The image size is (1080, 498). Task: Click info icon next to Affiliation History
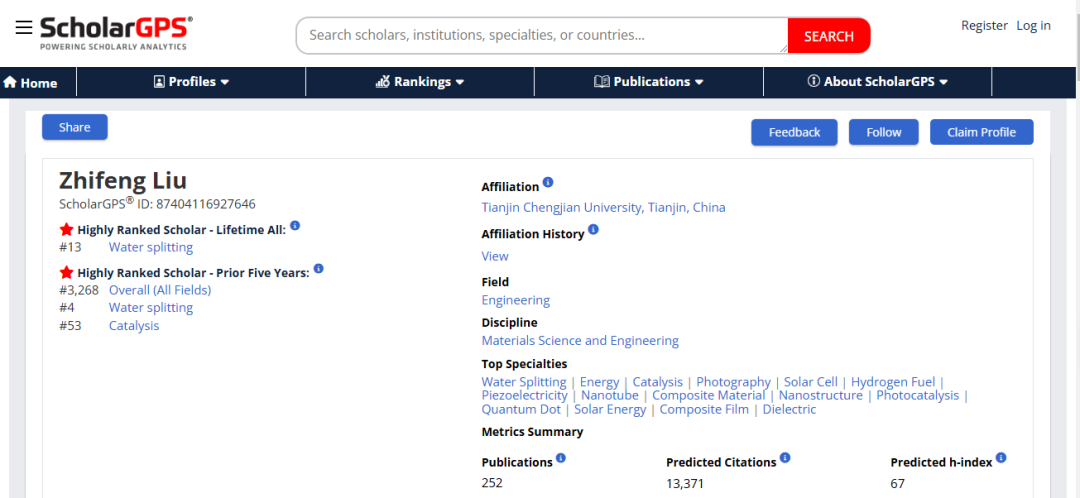tap(593, 230)
